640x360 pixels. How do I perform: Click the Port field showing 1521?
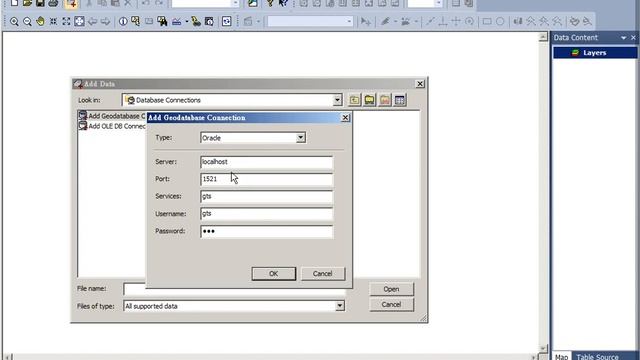click(x=267, y=179)
